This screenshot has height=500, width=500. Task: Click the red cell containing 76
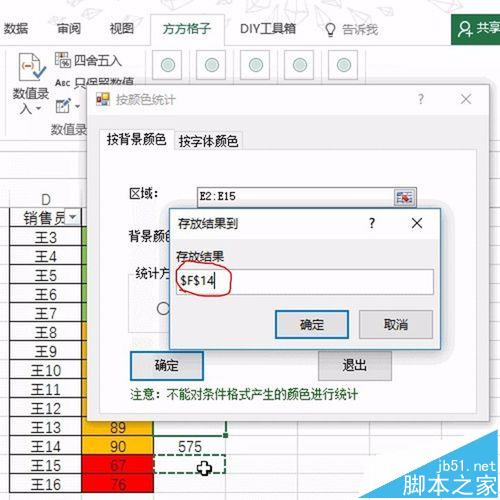(117, 484)
